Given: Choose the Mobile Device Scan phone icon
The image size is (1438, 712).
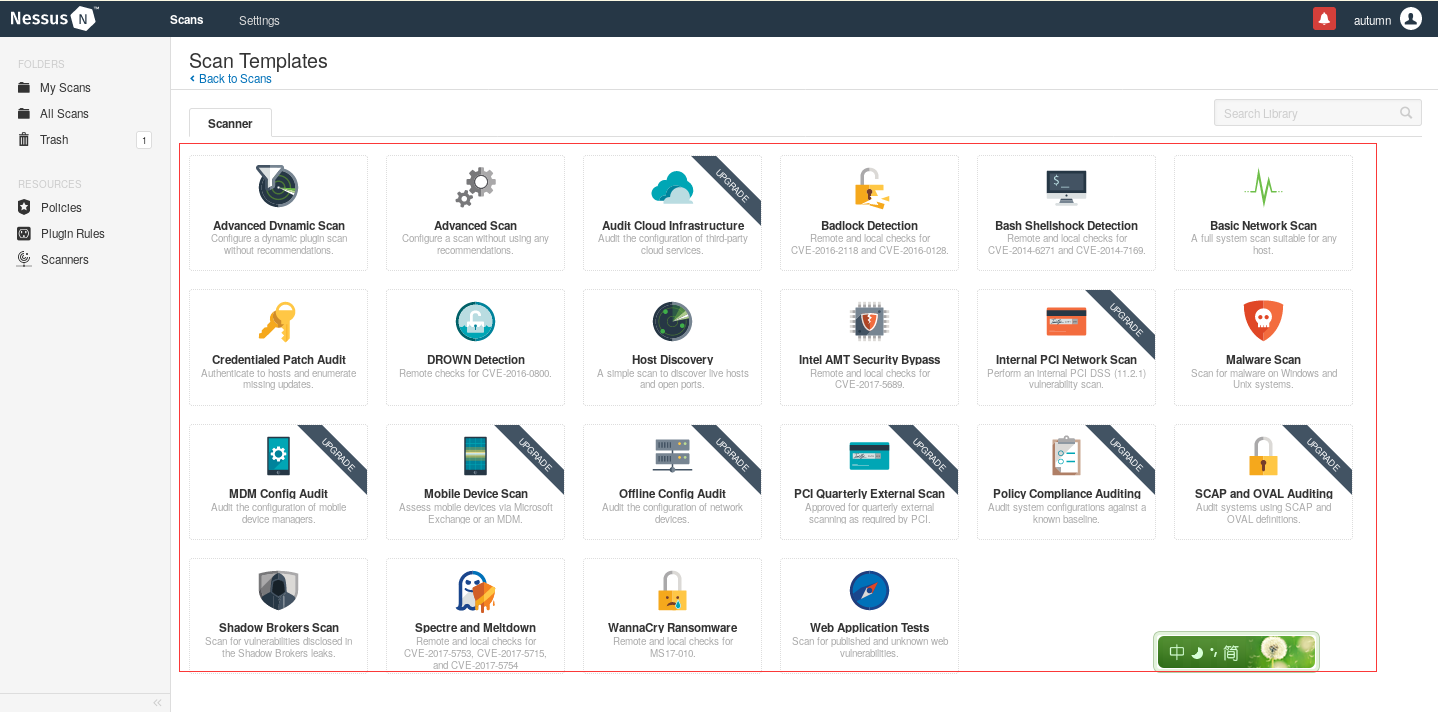Looking at the screenshot, I should point(475,455).
